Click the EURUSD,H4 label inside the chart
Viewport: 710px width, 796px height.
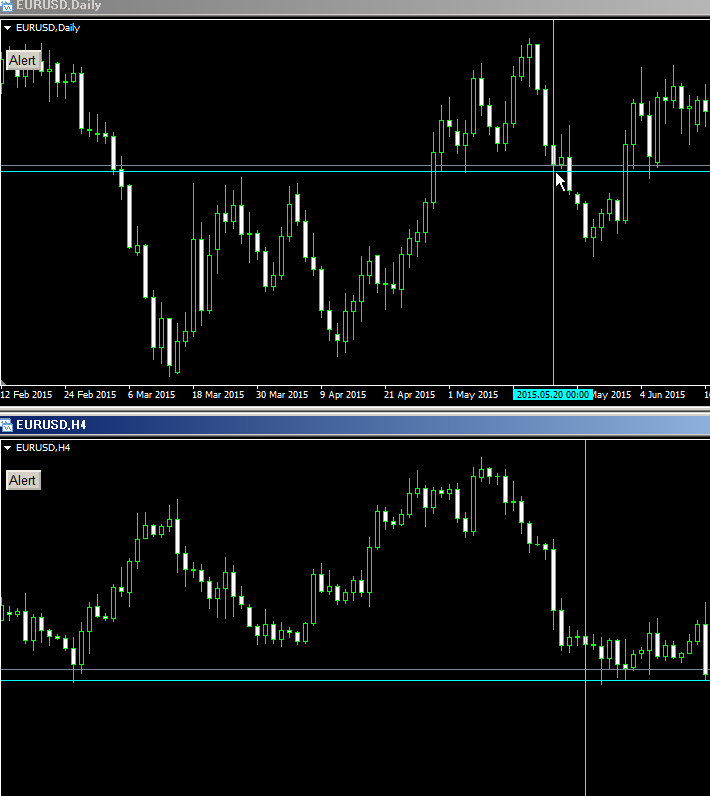43,448
